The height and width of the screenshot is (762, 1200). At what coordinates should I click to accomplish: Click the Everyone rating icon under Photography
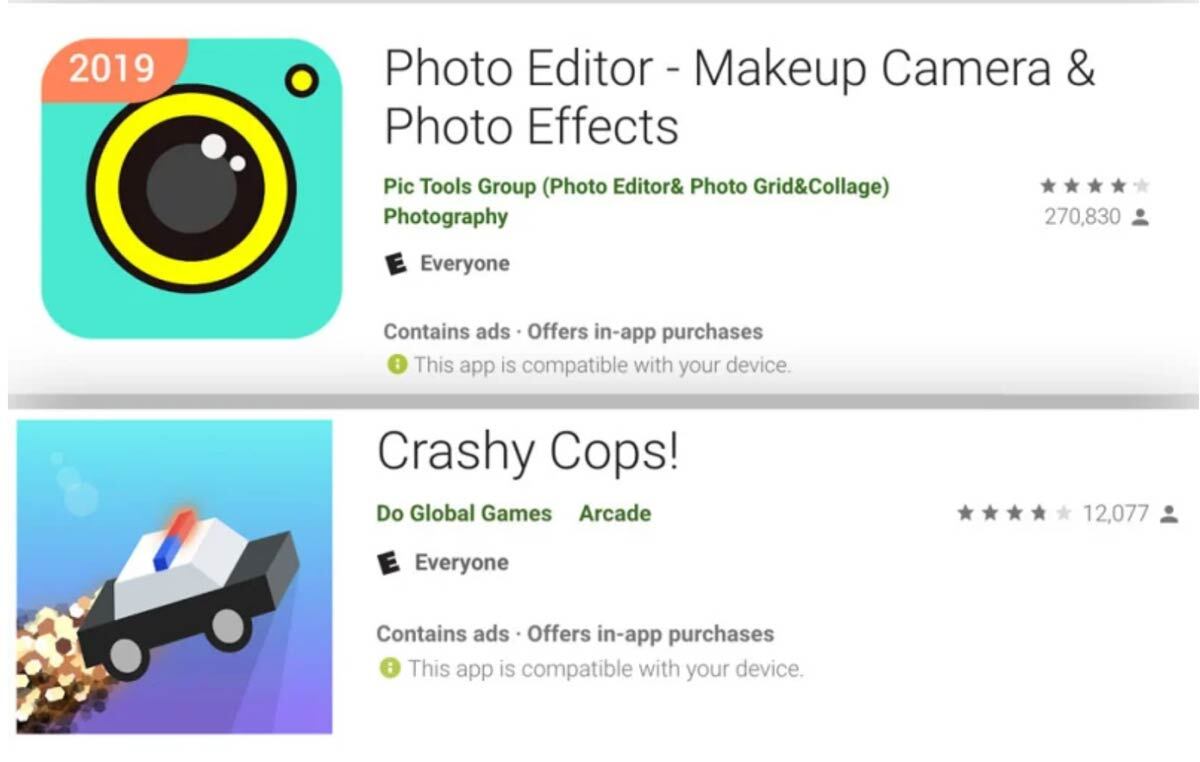point(397,265)
